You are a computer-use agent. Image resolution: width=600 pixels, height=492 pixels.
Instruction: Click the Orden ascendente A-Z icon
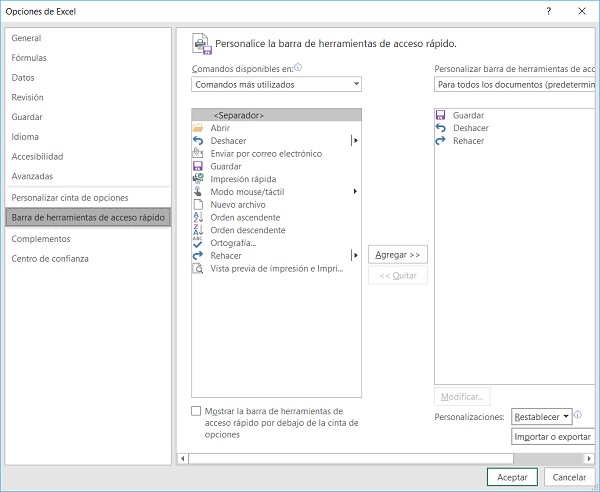pyautogui.click(x=198, y=217)
